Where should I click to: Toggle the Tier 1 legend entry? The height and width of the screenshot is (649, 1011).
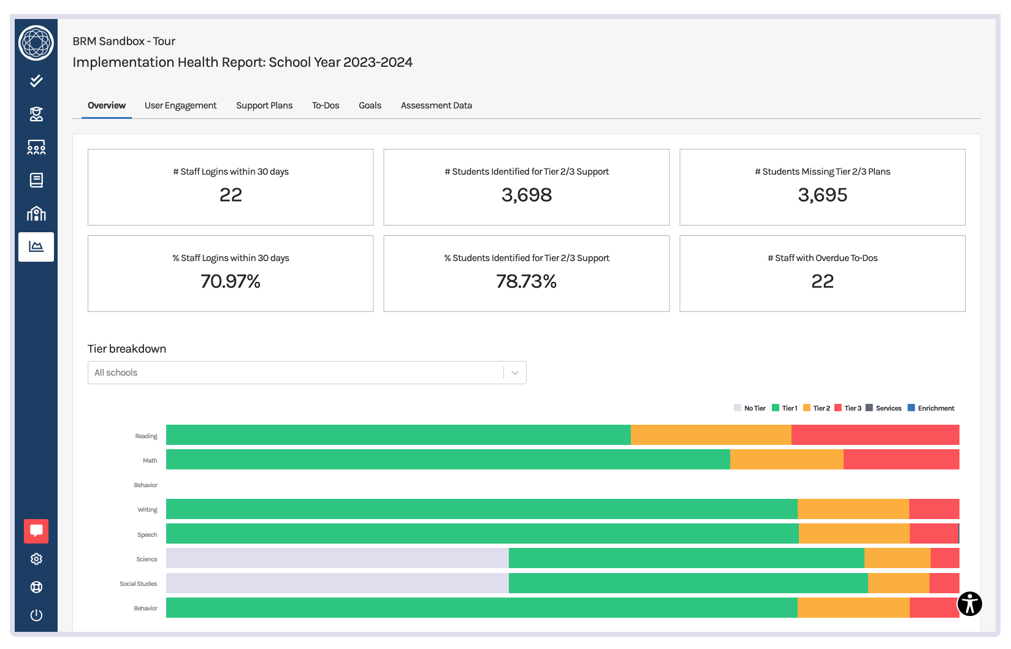[784, 408]
